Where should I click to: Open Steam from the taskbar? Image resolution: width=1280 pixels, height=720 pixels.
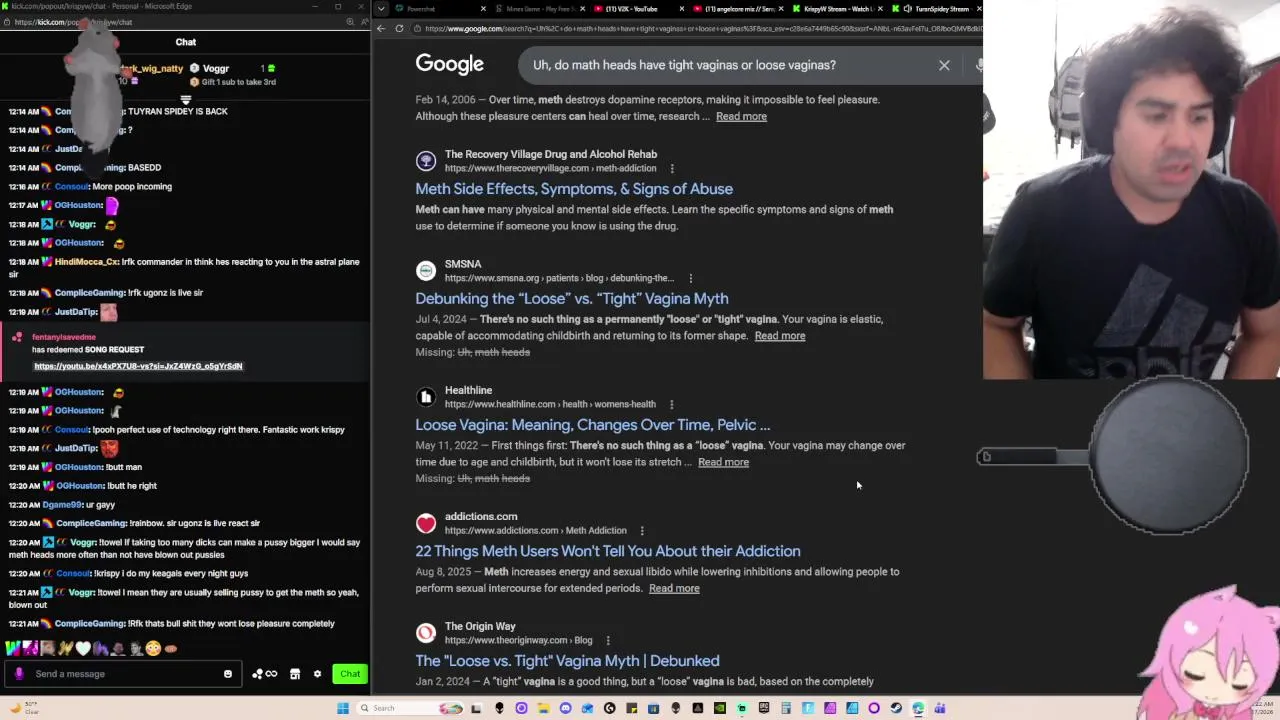[x=896, y=708]
